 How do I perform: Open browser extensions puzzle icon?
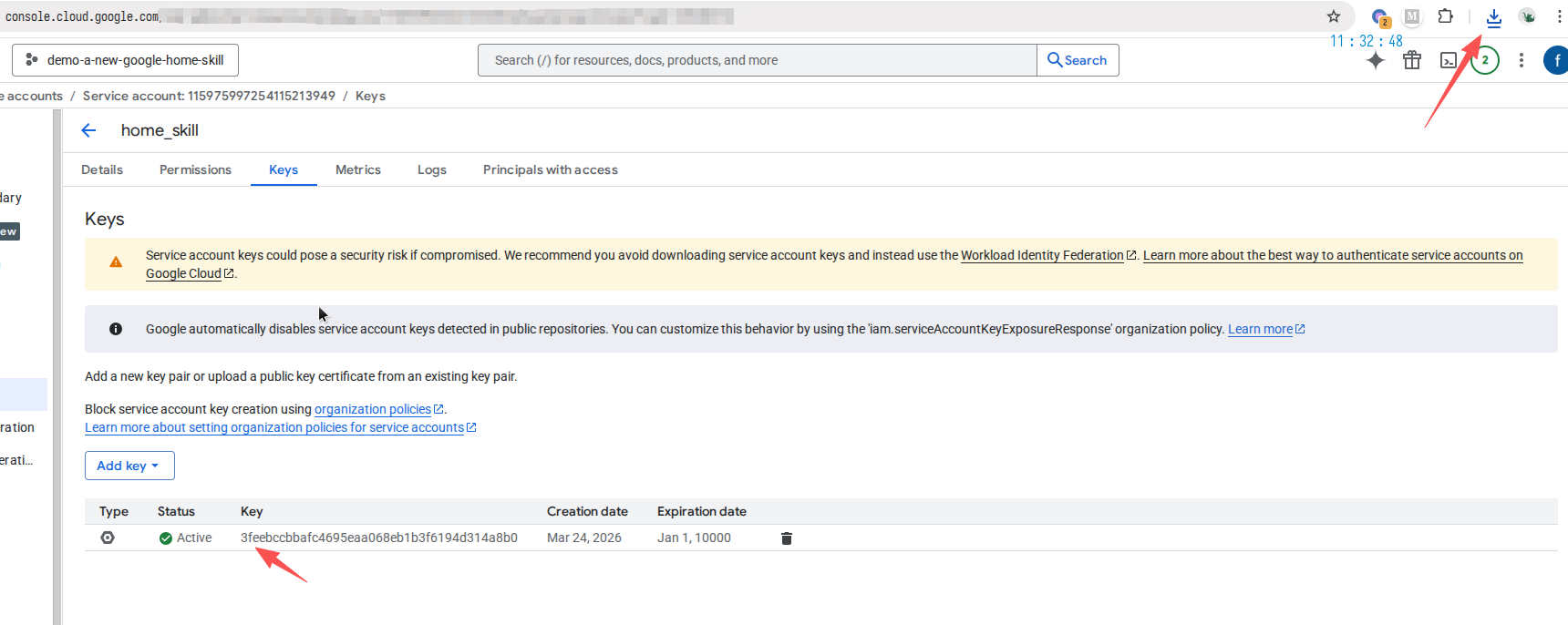coord(1446,16)
